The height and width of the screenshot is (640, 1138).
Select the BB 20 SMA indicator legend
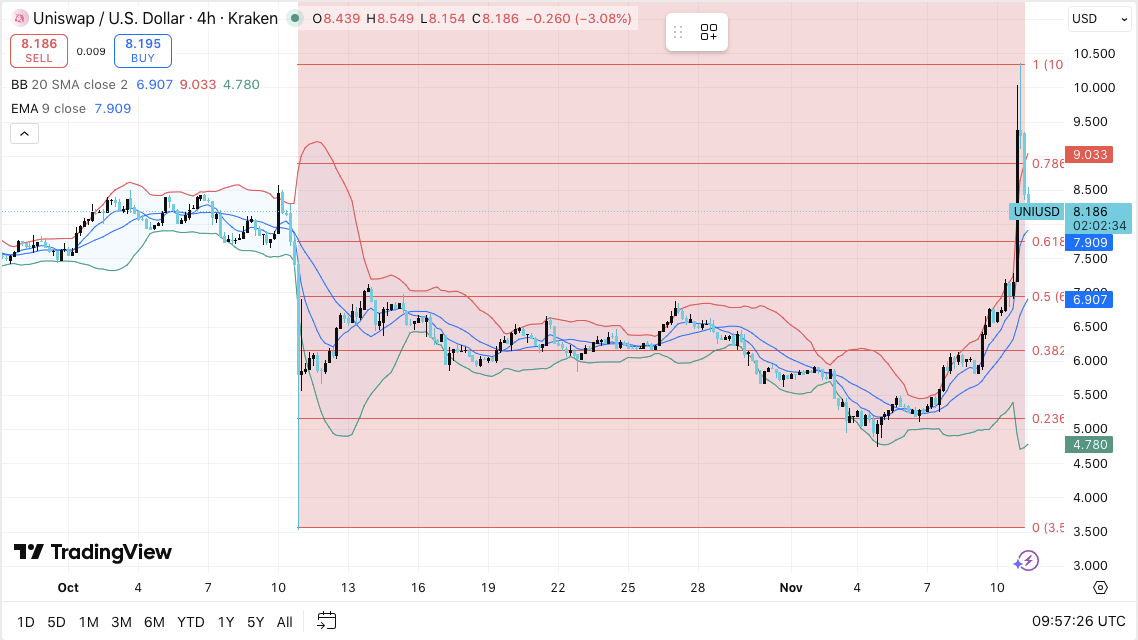pyautogui.click(x=69, y=85)
